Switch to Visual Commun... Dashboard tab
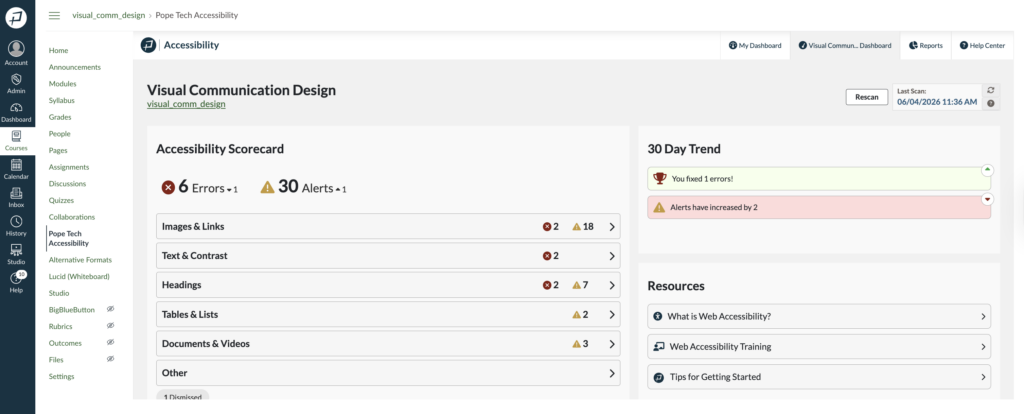Viewport: 1024px width, 414px height. tap(845, 46)
